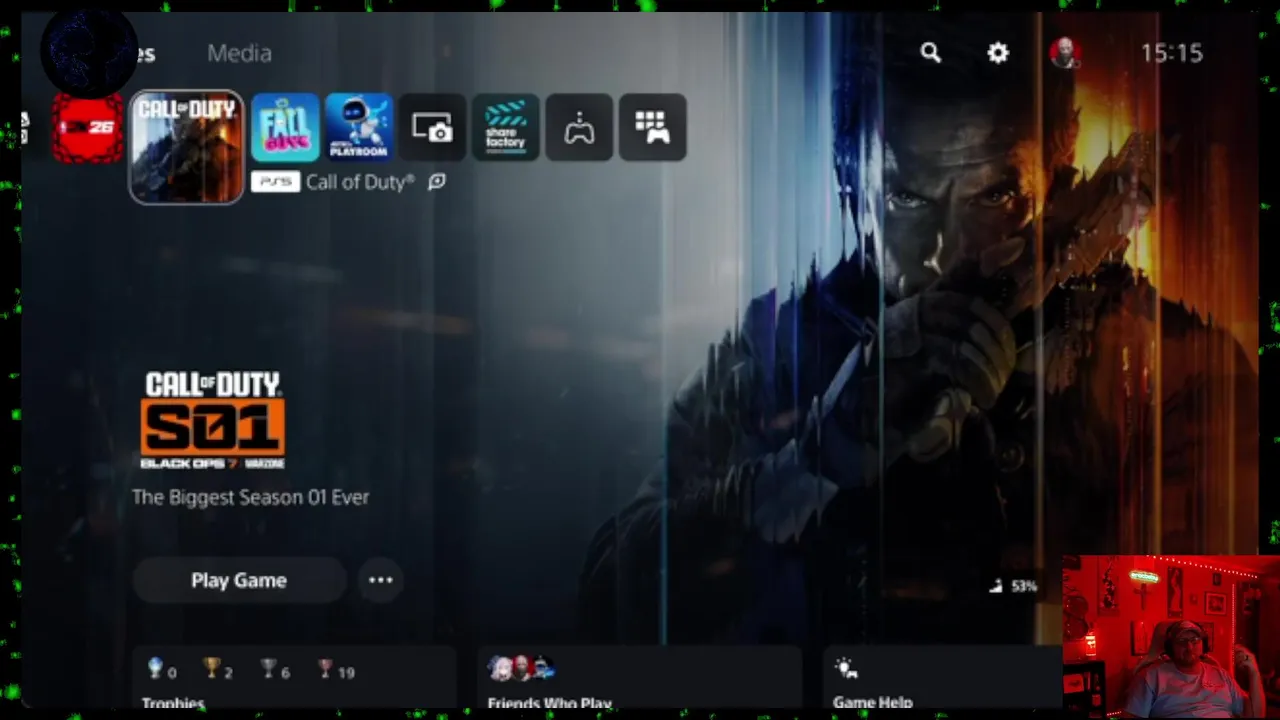Open the three-dots options button
The width and height of the screenshot is (1280, 720).
[381, 580]
